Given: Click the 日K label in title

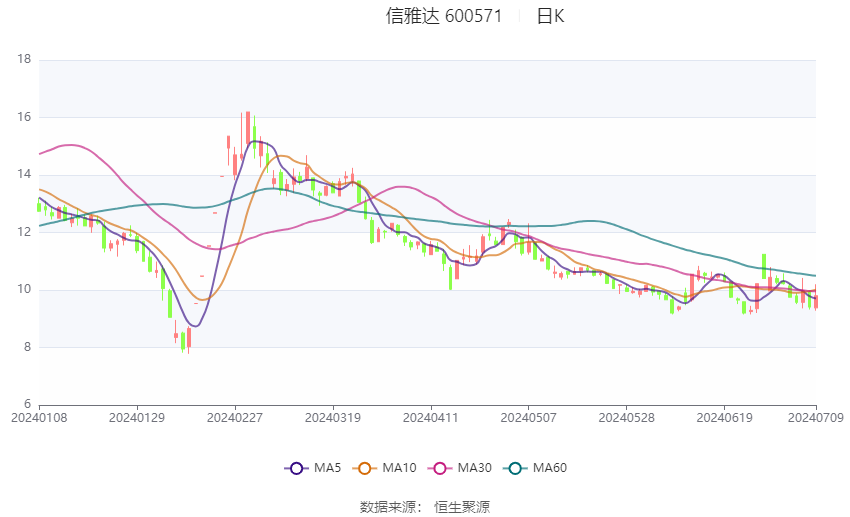Looking at the screenshot, I should click(x=551, y=16).
